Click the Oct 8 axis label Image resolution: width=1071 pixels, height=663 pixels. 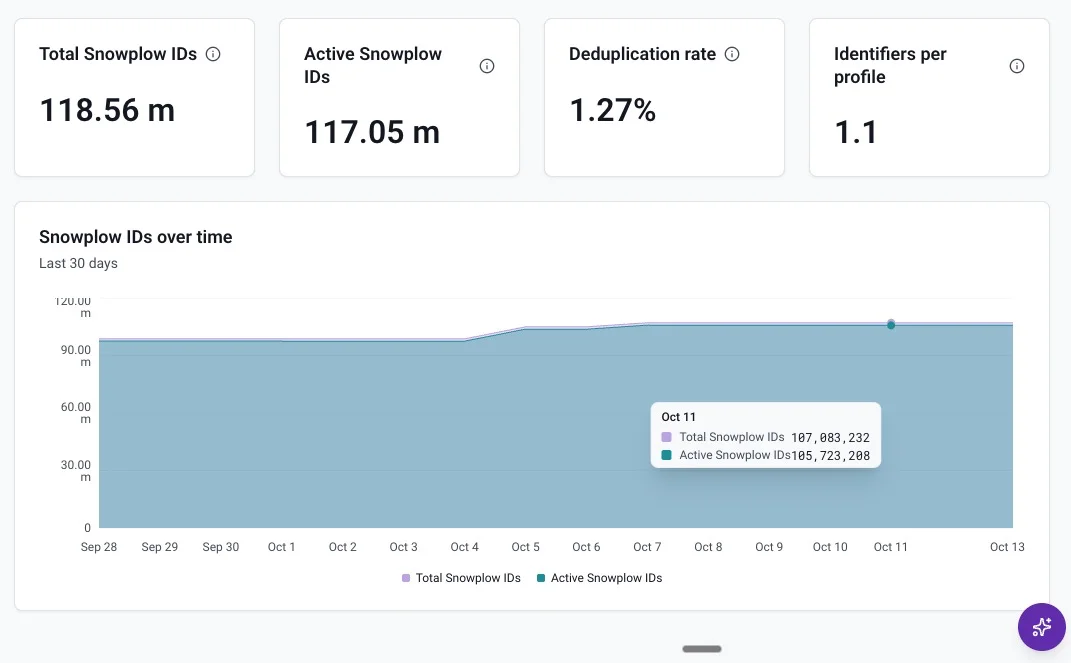708,547
